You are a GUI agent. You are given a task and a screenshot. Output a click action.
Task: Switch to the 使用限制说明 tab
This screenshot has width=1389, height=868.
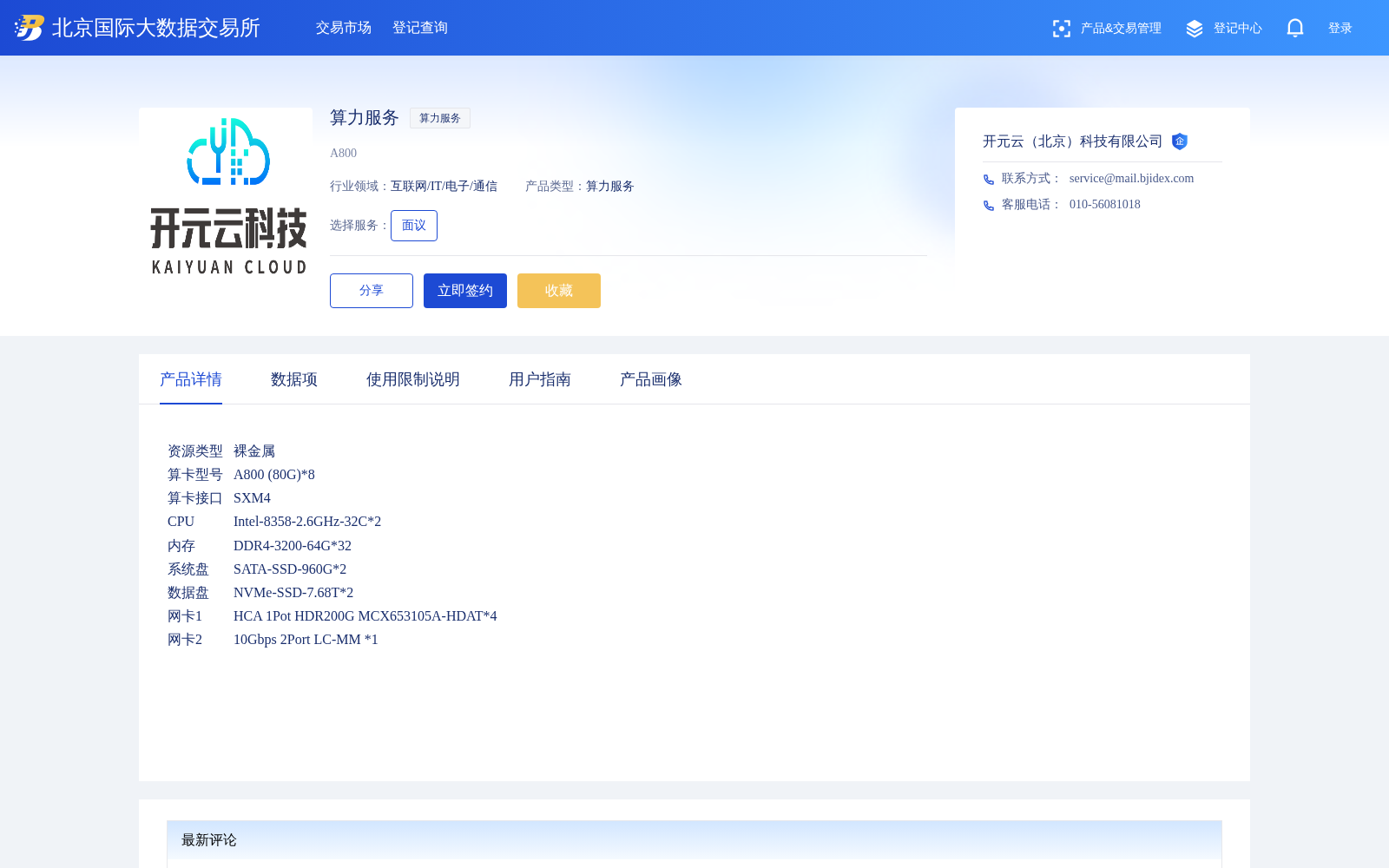pyautogui.click(x=413, y=379)
